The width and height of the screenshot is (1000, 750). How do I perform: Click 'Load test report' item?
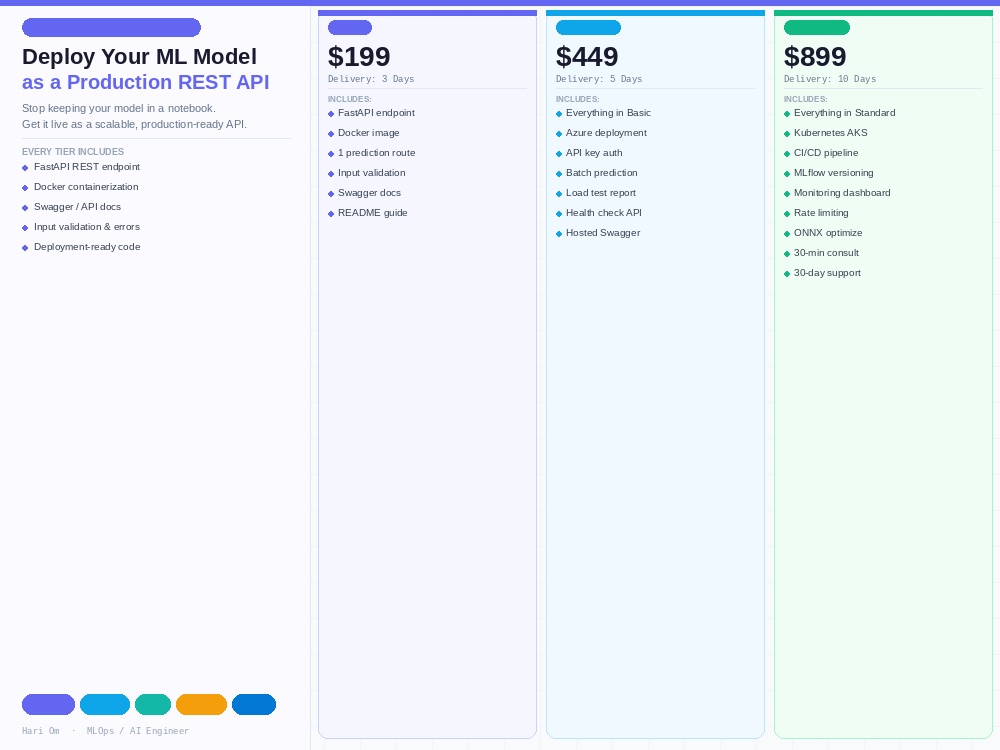[x=601, y=193]
